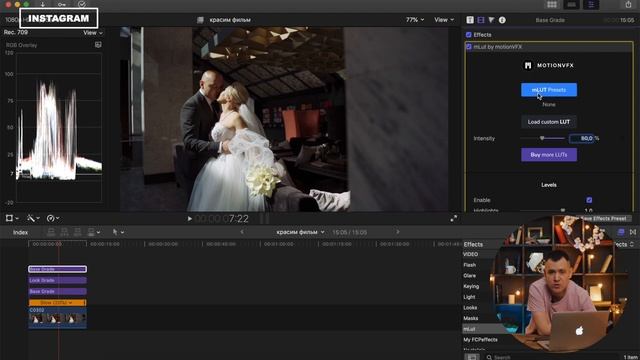This screenshot has height=360, width=640.
Task: Go back in timeline history
Action: point(242,232)
